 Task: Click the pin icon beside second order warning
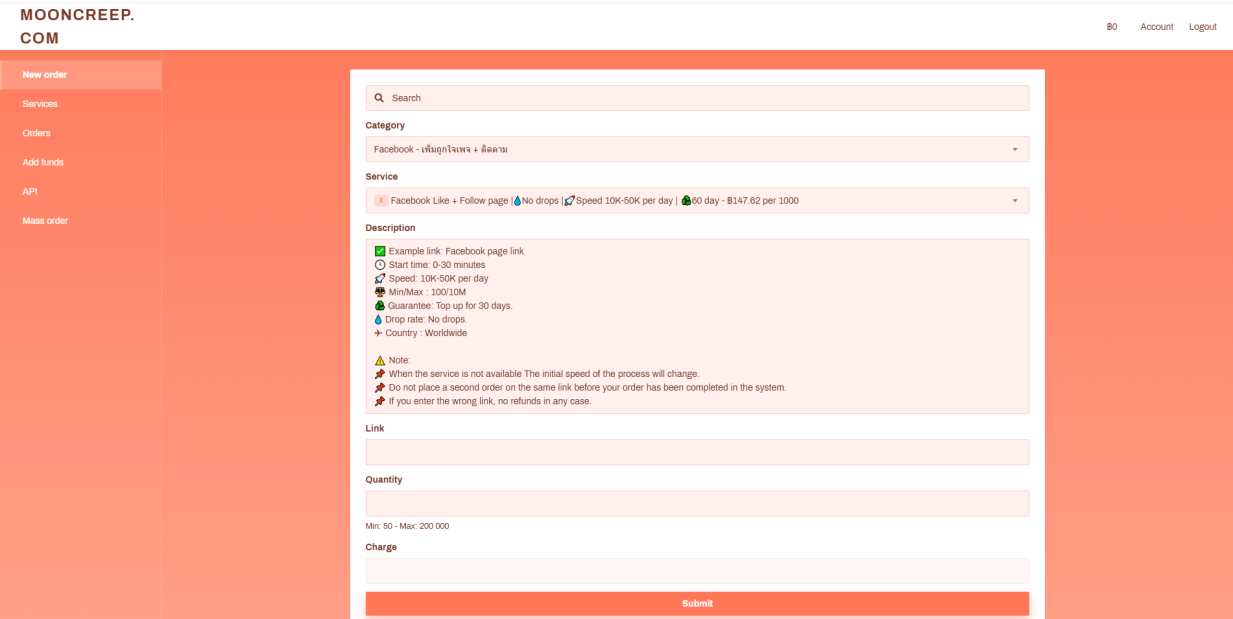(x=380, y=388)
